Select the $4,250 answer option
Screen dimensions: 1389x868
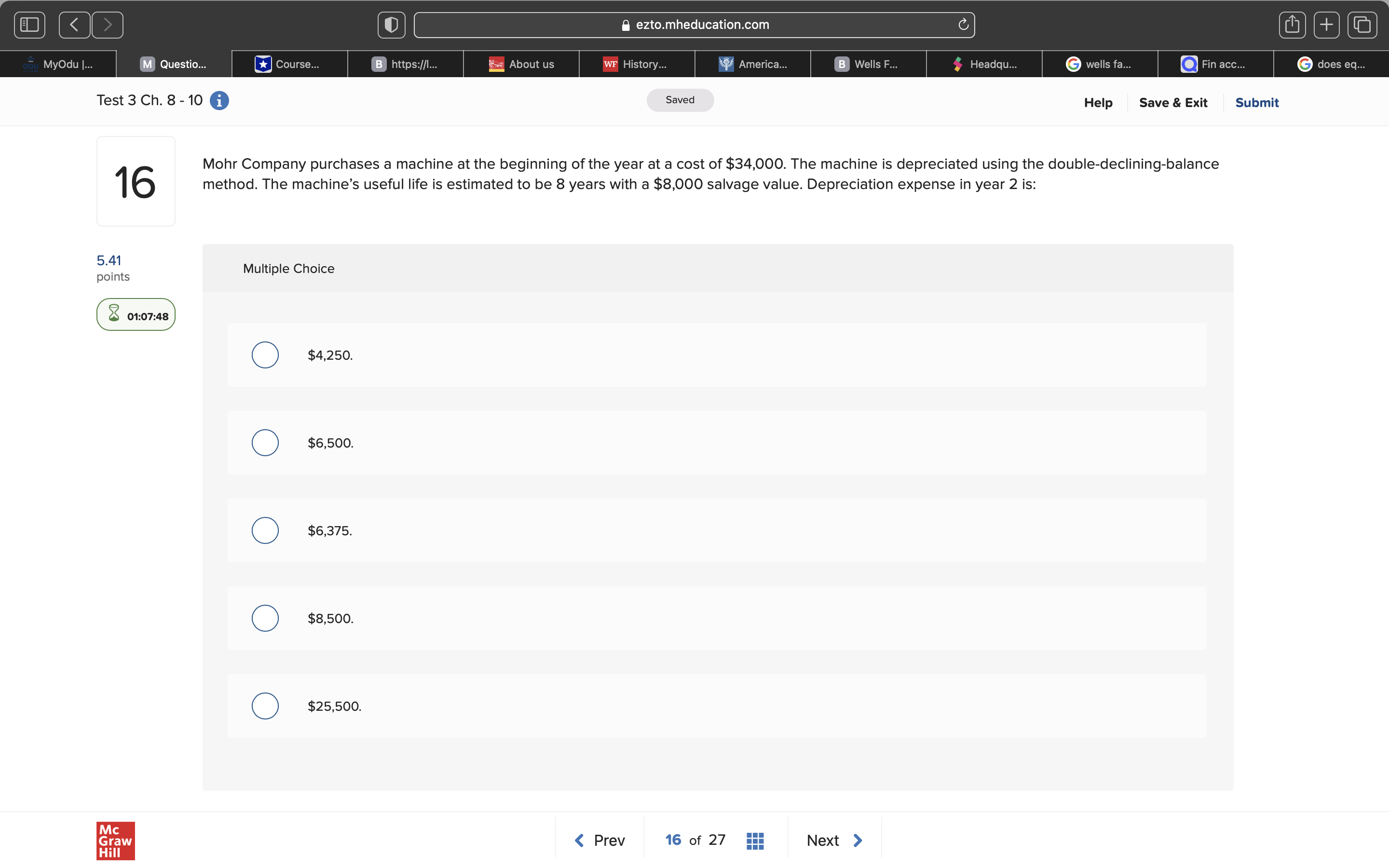click(x=265, y=355)
